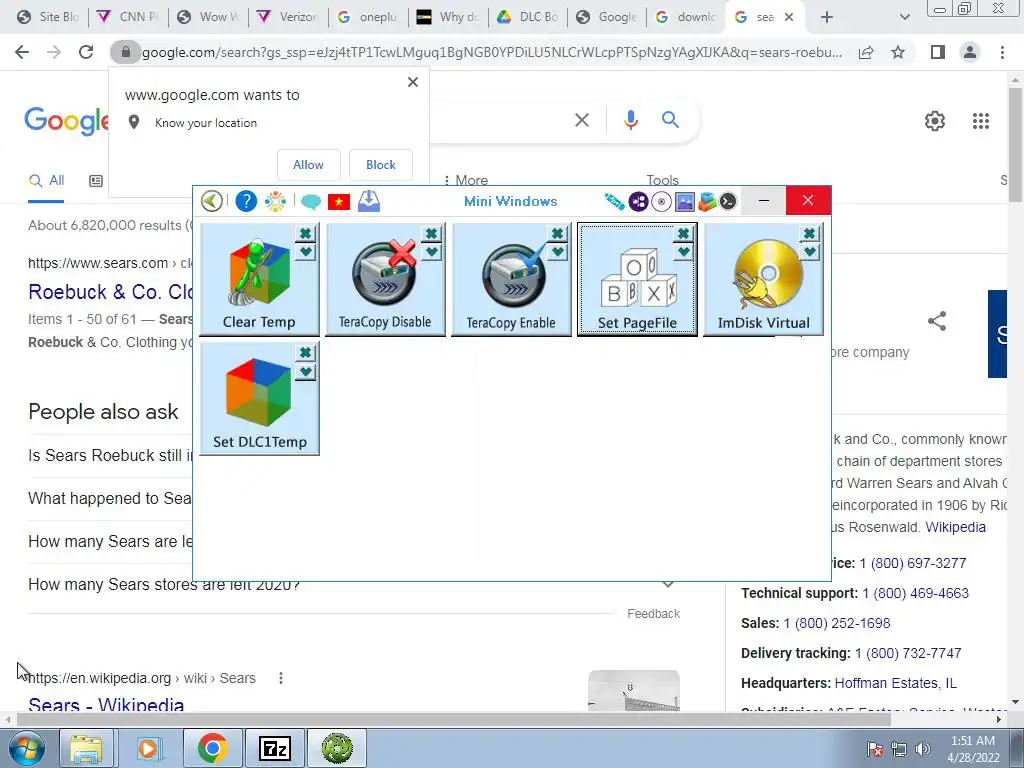Image resolution: width=1024 pixels, height=768 pixels.
Task: Remove Set DLC1Temp tile with its X button
Action: point(305,353)
